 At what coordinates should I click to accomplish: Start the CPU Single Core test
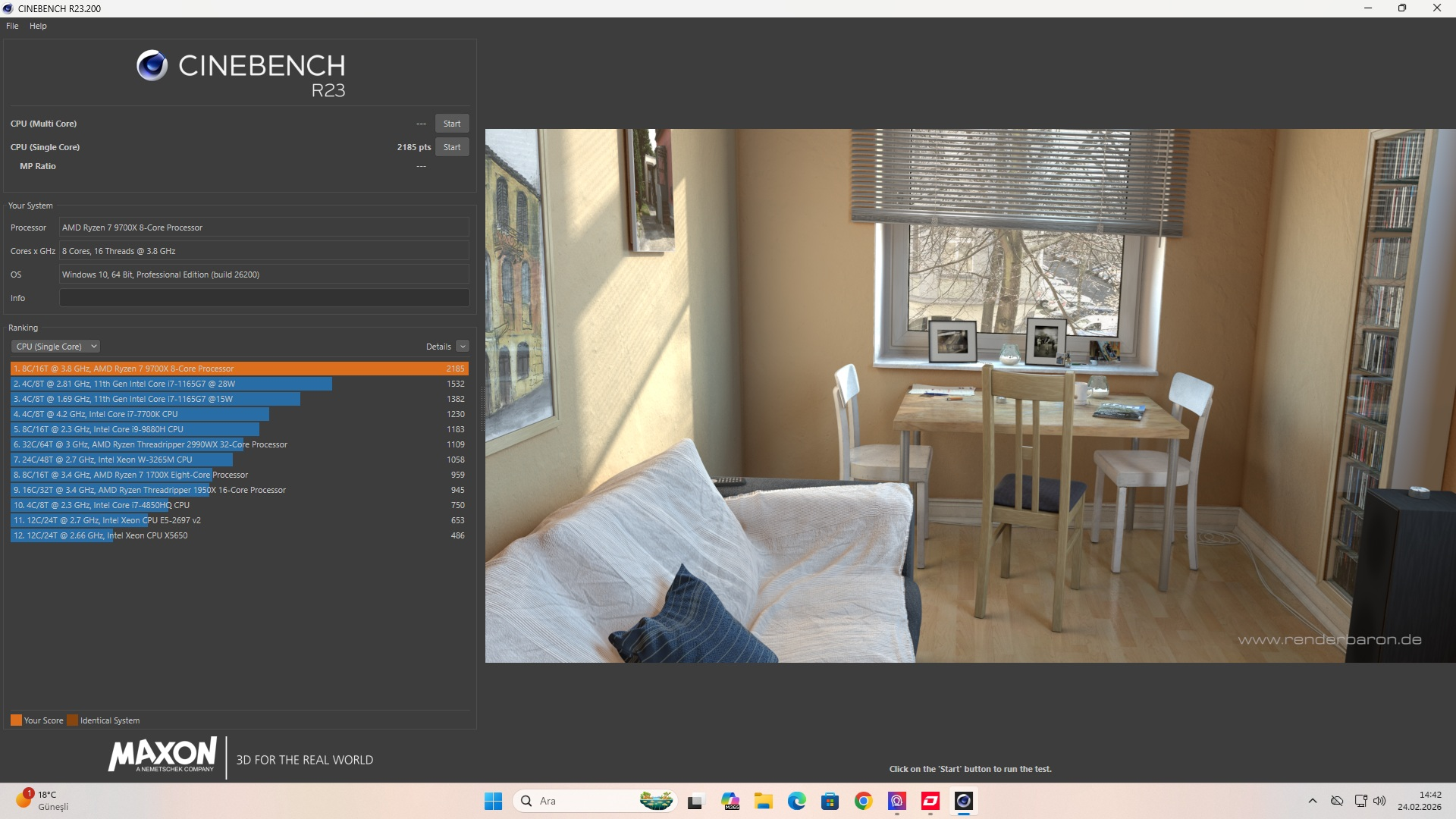[x=452, y=147]
